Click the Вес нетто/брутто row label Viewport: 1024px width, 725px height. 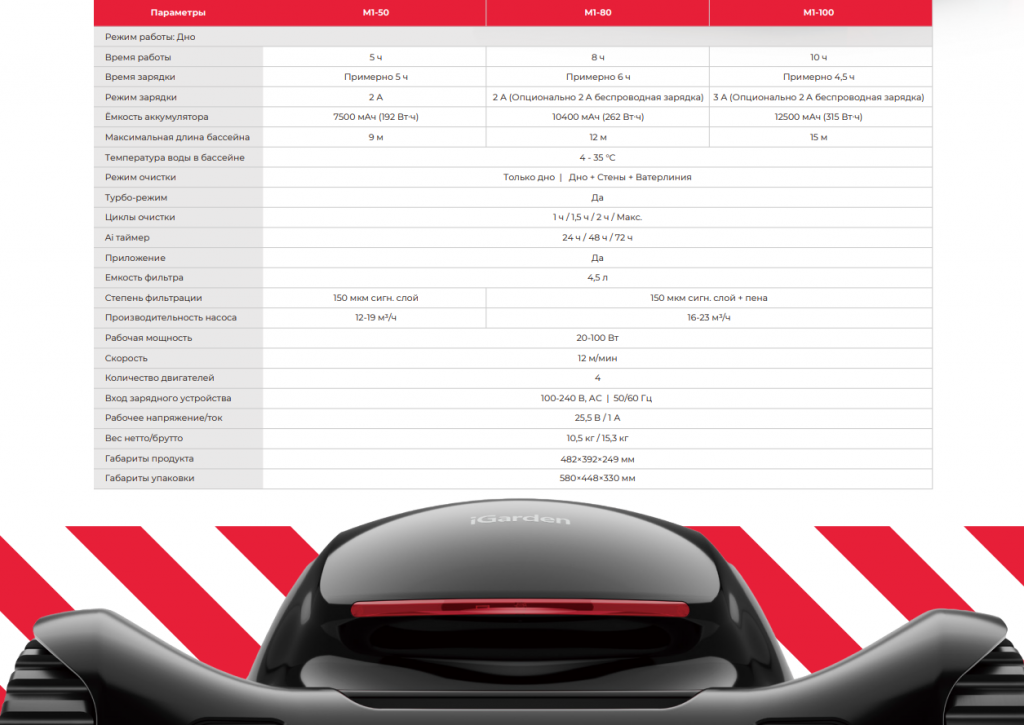pyautogui.click(x=144, y=438)
